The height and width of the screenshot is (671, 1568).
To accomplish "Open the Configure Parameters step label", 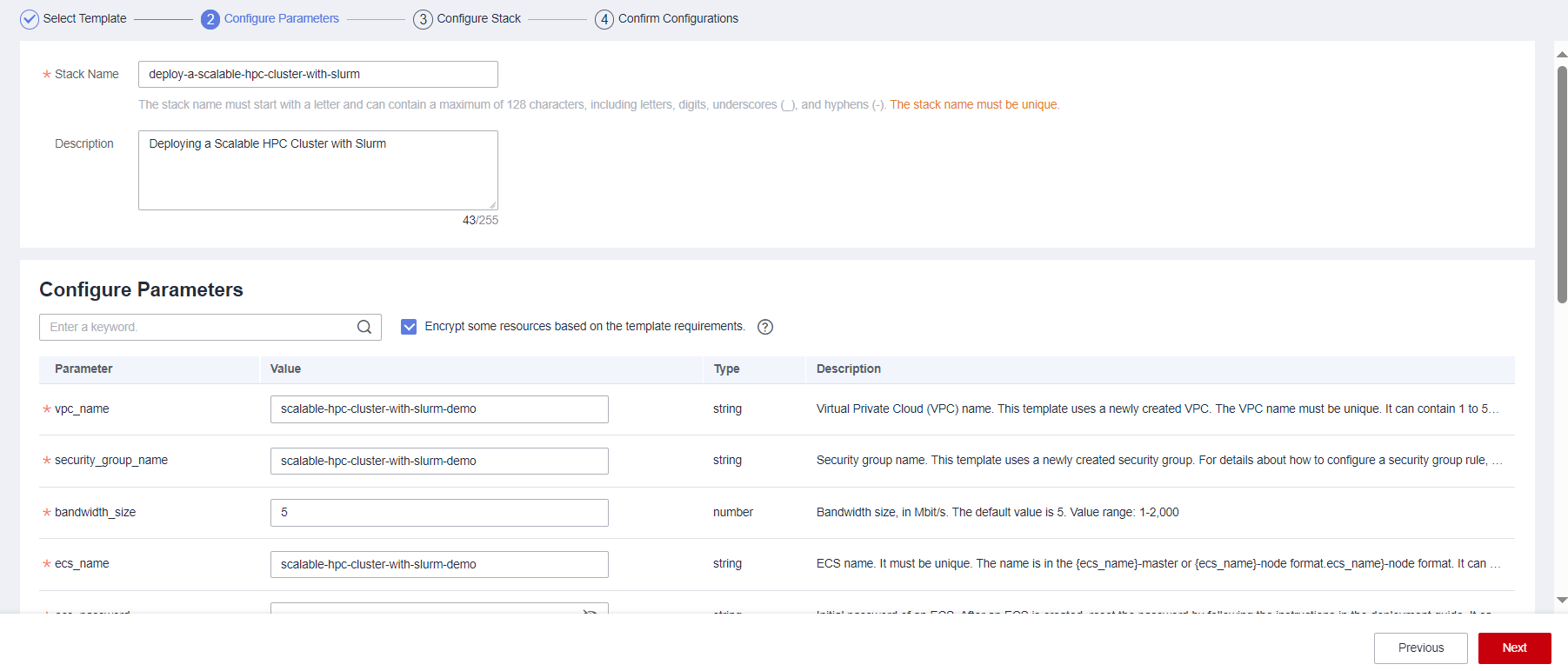I will (282, 18).
